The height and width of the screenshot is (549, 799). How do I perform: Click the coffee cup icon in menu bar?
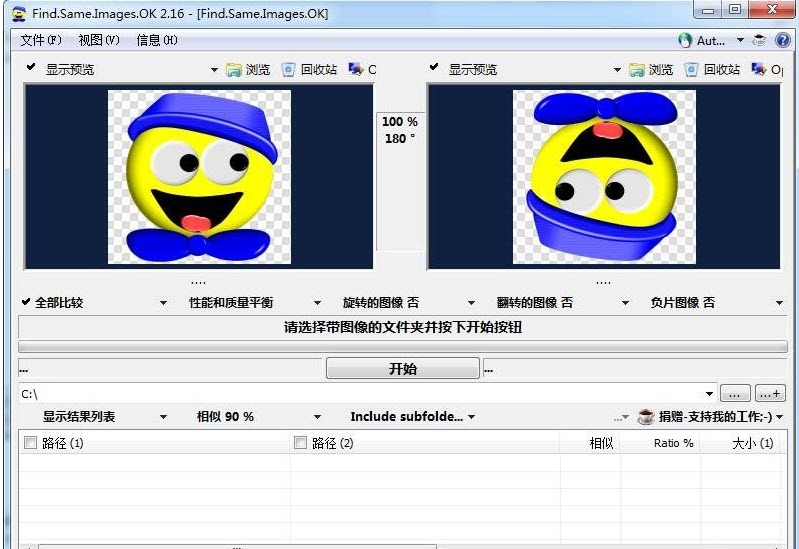click(759, 40)
